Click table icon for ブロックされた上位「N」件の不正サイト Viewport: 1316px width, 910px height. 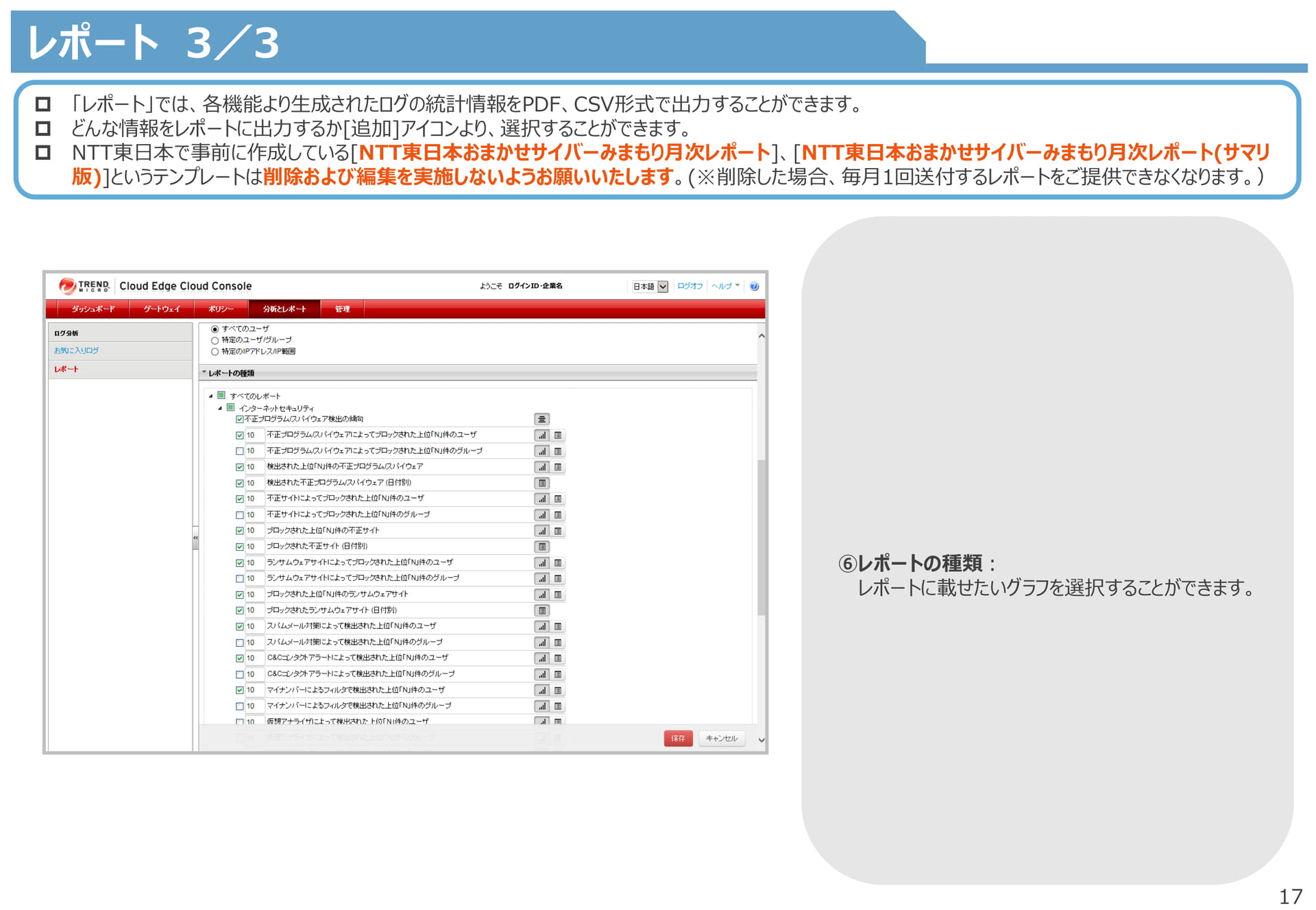pyautogui.click(x=558, y=531)
